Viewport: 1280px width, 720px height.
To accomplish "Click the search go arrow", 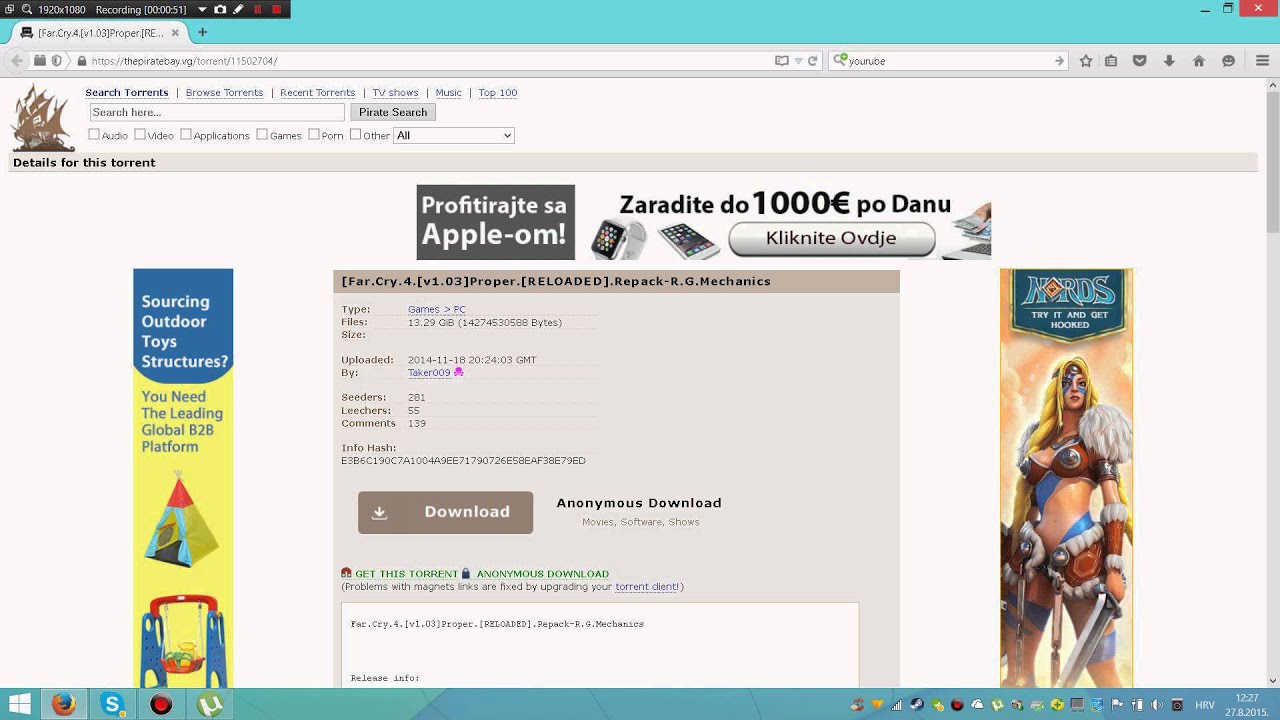I will click(x=1059, y=61).
